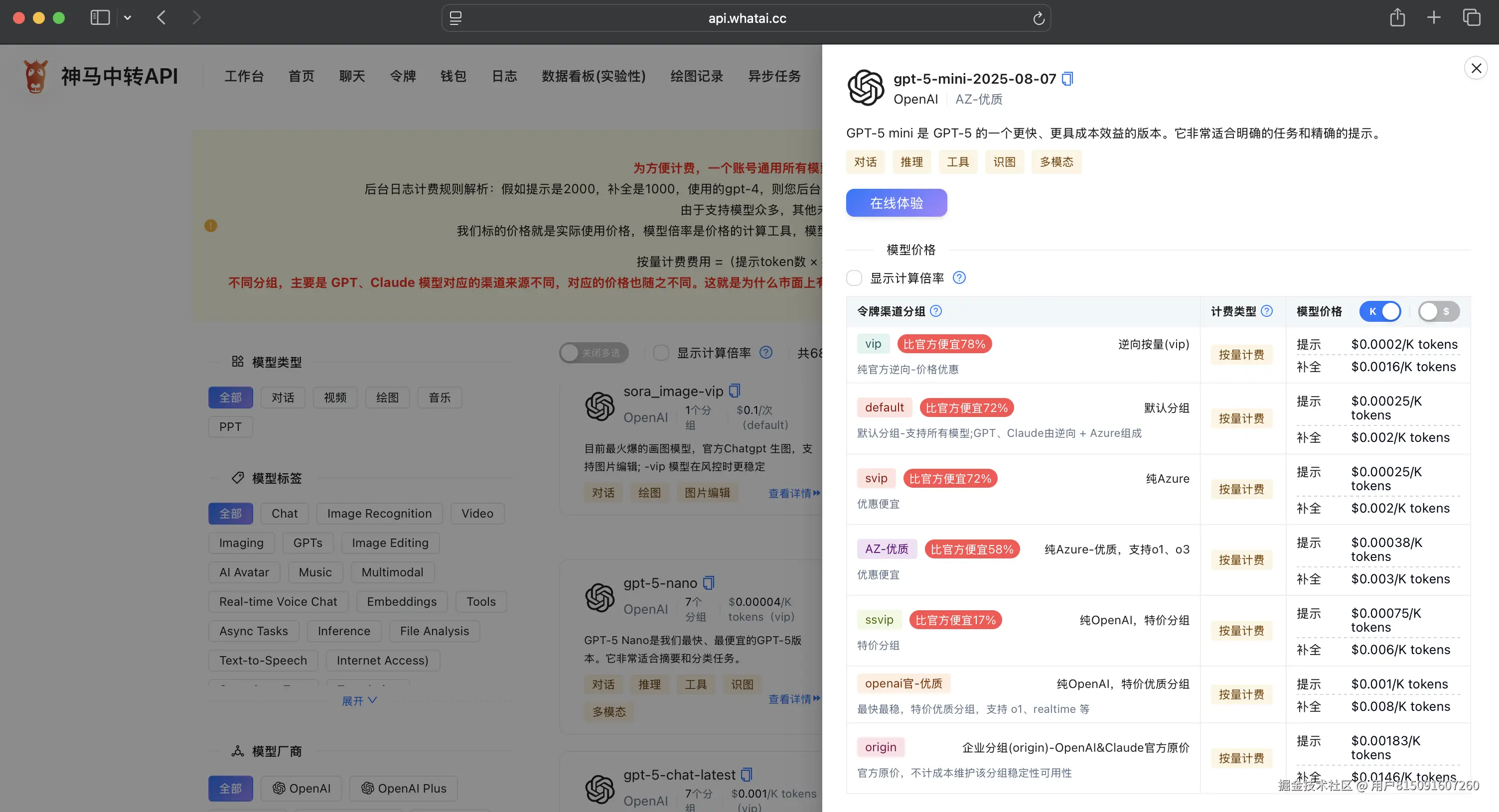Switch to the 日志 navigation tab
This screenshot has width=1499, height=812.
coord(504,76)
